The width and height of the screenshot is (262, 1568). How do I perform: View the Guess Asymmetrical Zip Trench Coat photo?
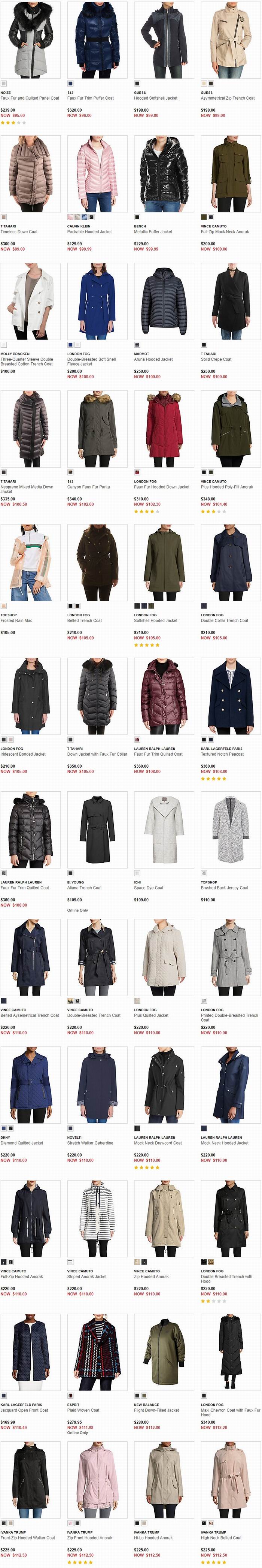(x=231, y=40)
